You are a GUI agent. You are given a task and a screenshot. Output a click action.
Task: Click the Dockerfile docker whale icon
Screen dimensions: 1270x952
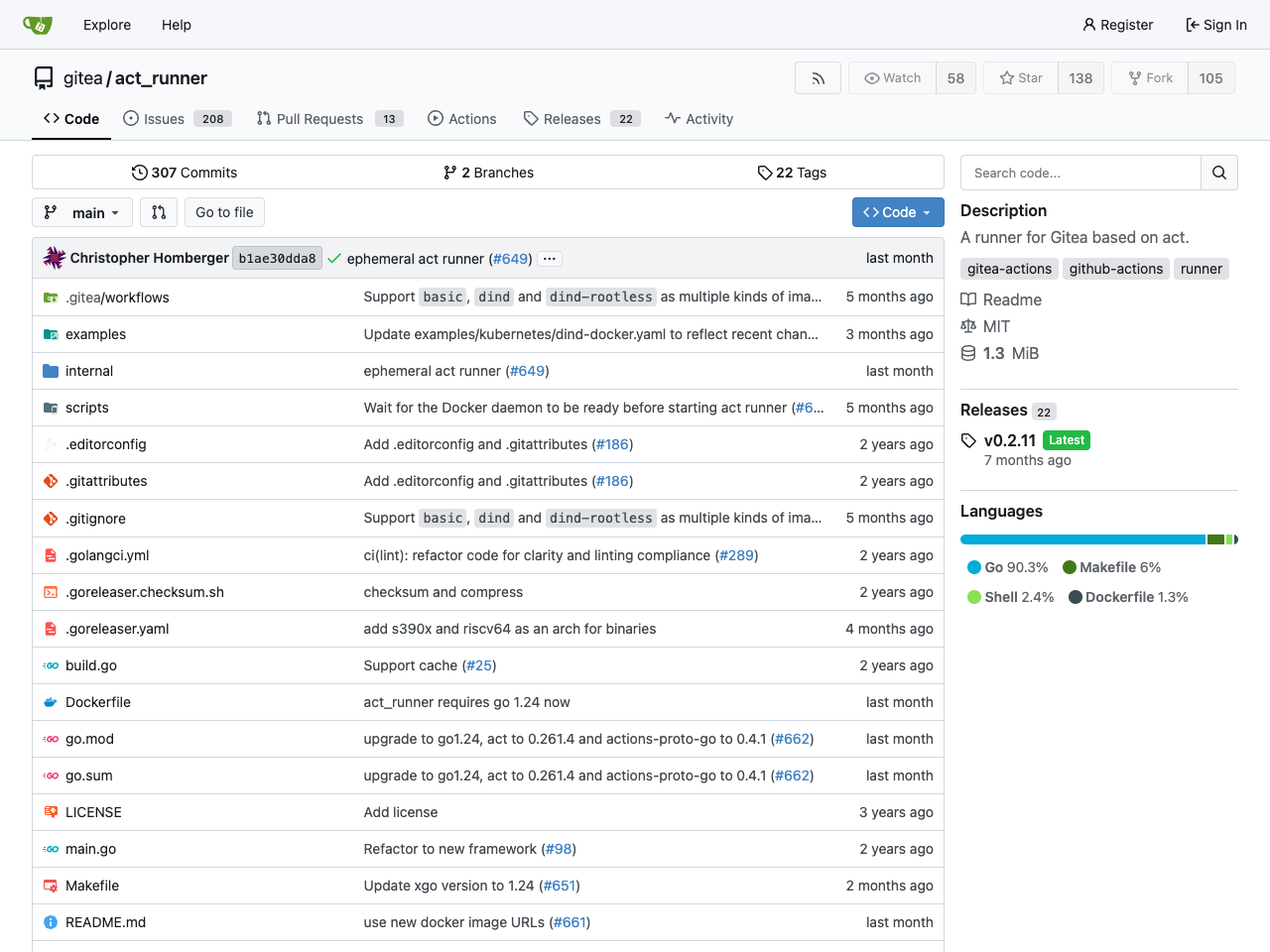(x=51, y=702)
